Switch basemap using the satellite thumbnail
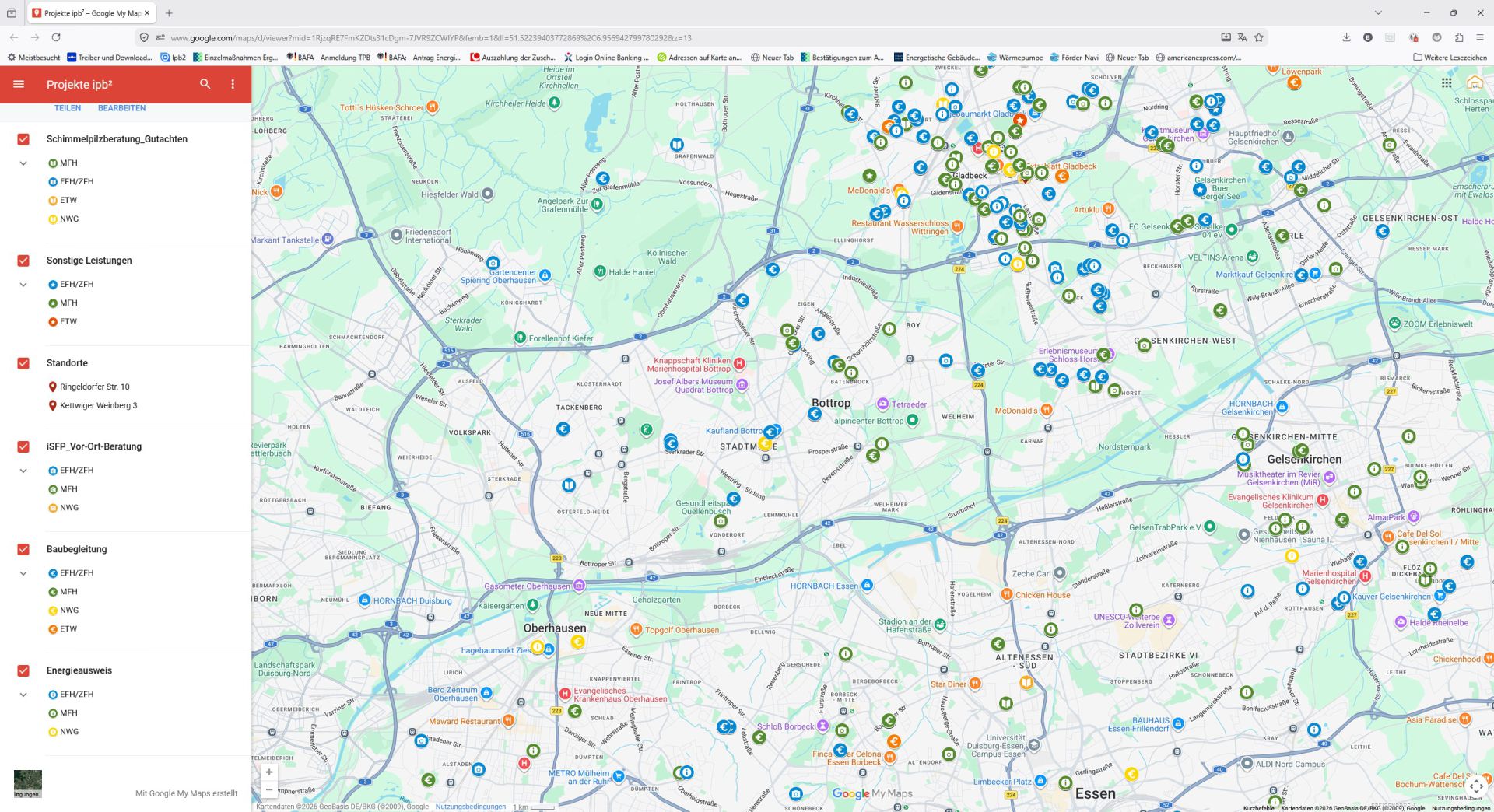This screenshot has height=812, width=1494. click(x=28, y=783)
